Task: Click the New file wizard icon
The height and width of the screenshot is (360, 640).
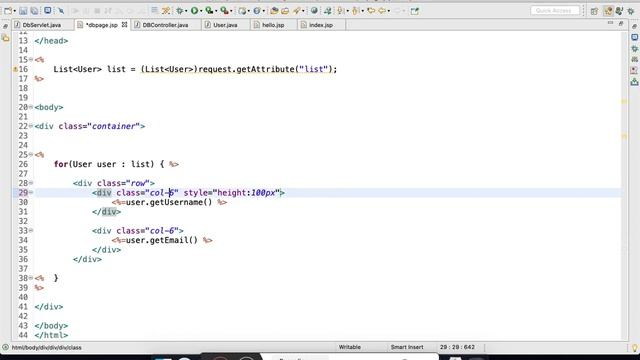Action: point(7,11)
